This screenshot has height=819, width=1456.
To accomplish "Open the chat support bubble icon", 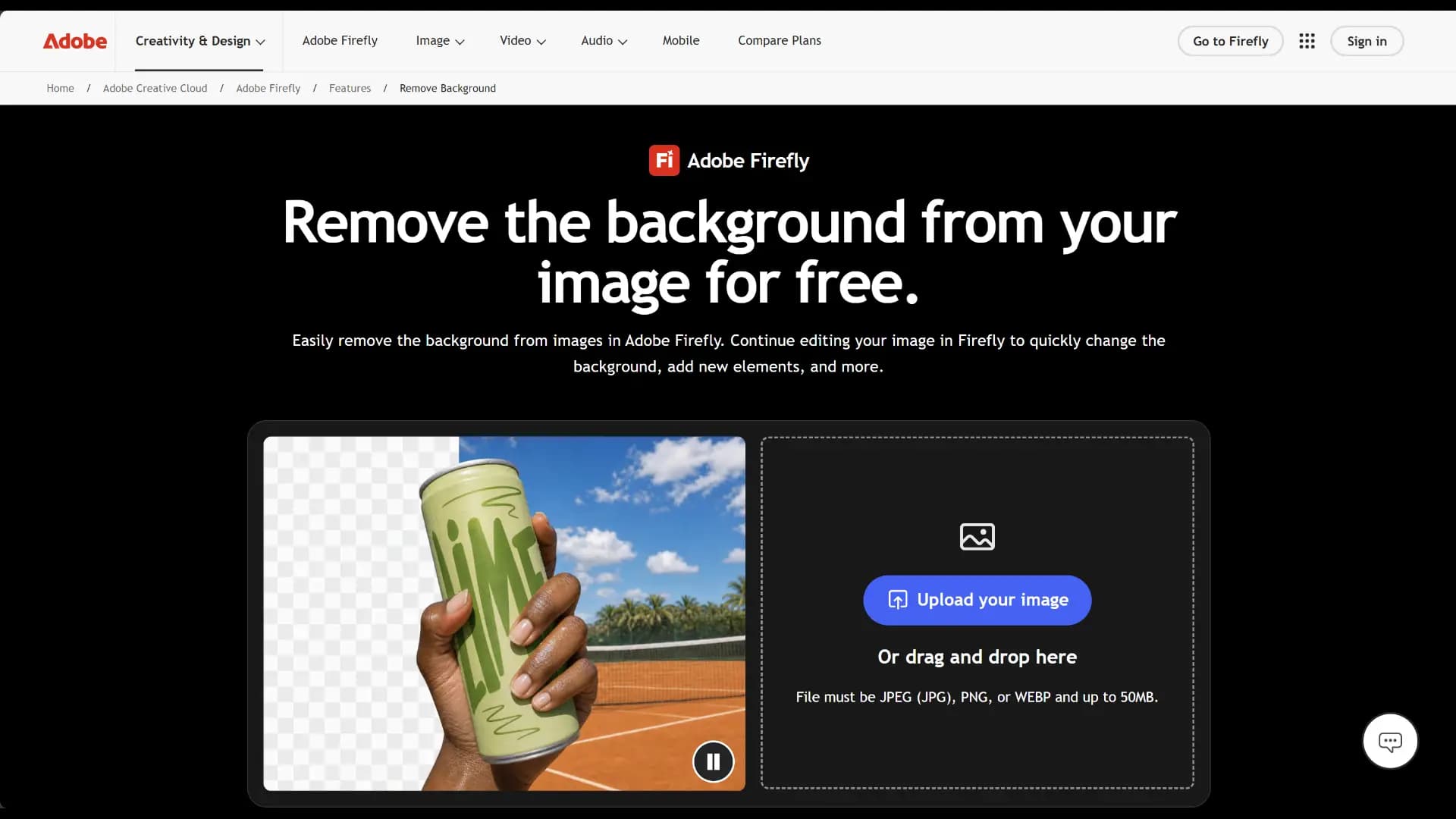I will coord(1390,741).
